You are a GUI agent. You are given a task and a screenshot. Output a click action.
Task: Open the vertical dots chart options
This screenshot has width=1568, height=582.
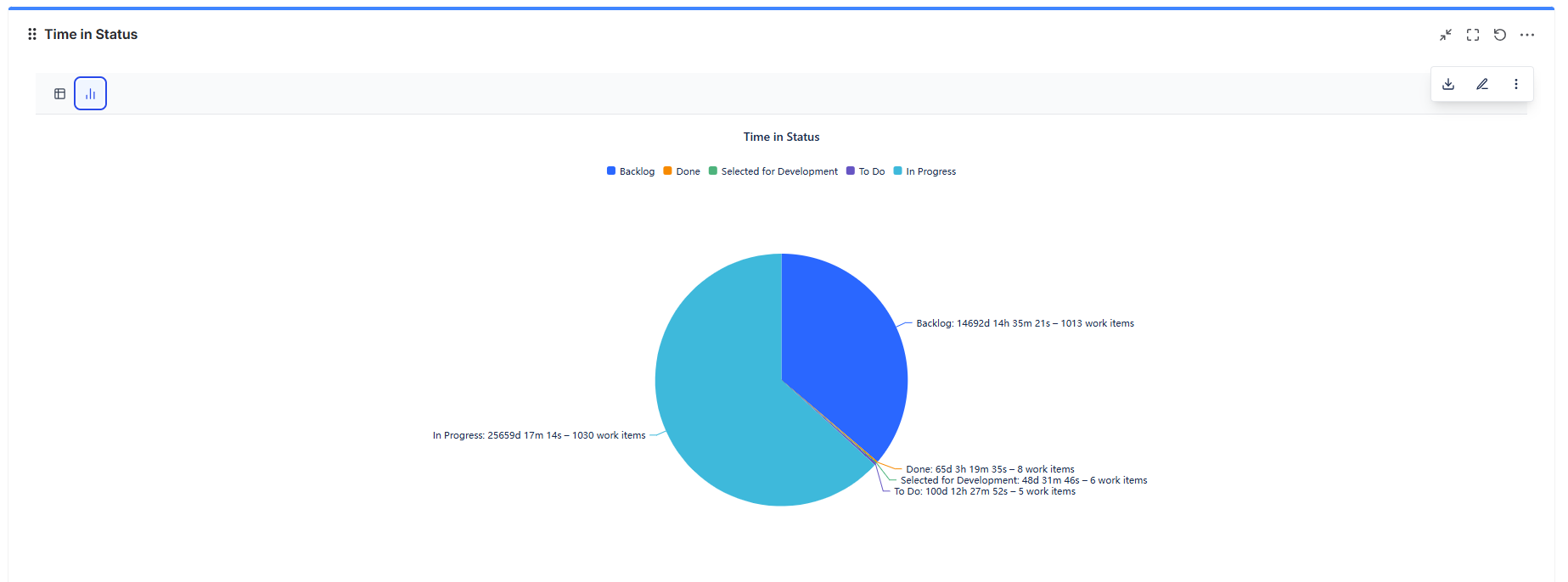coord(1516,84)
